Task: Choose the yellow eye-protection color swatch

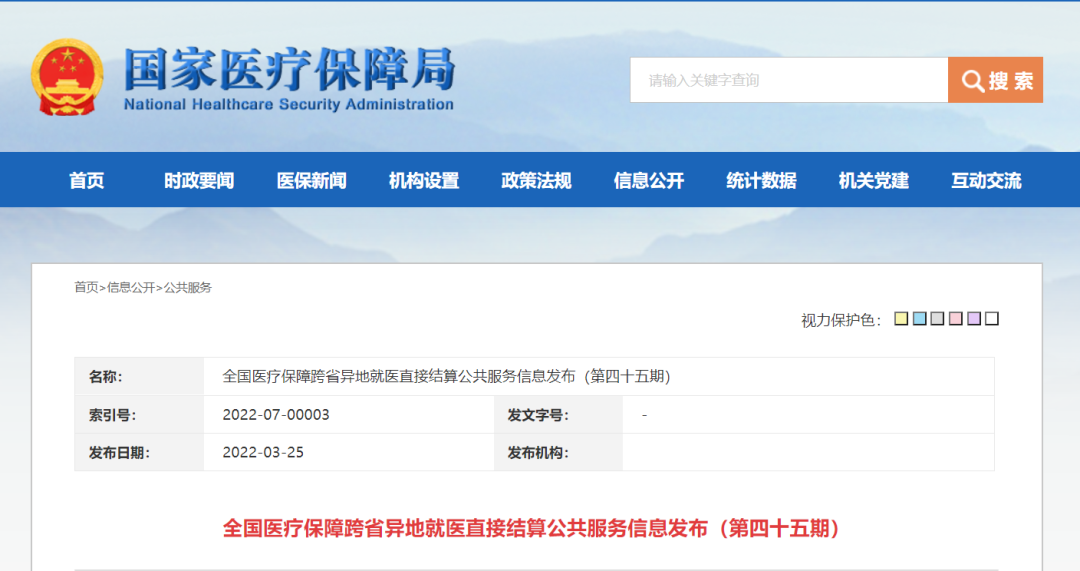Action: 901,319
